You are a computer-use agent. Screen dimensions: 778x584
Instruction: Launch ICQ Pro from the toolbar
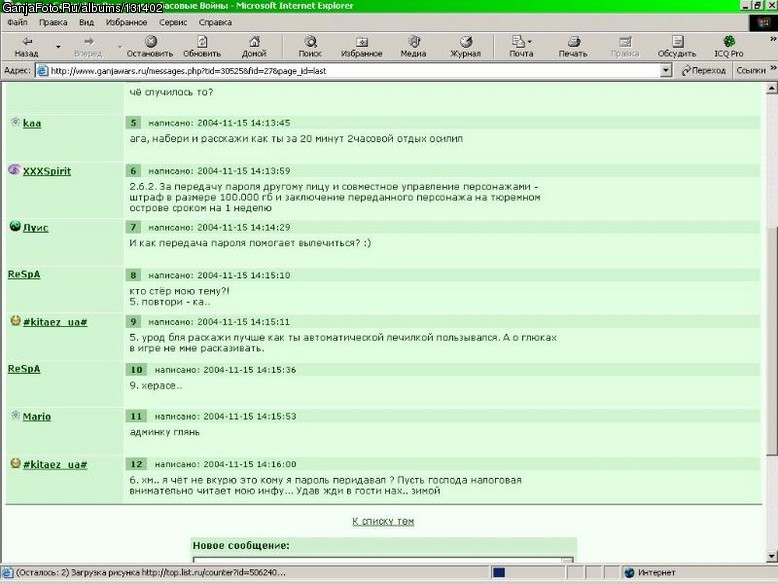point(728,47)
